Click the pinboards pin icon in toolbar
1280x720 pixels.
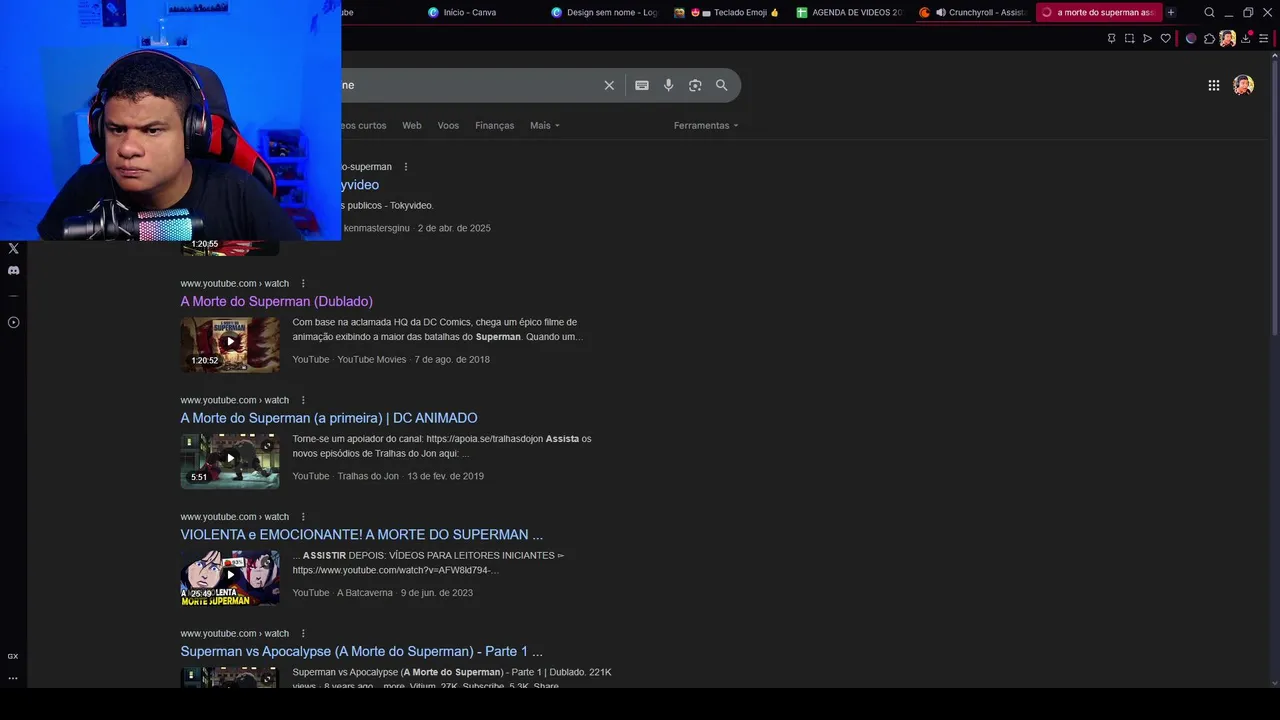pyautogui.click(x=1111, y=39)
